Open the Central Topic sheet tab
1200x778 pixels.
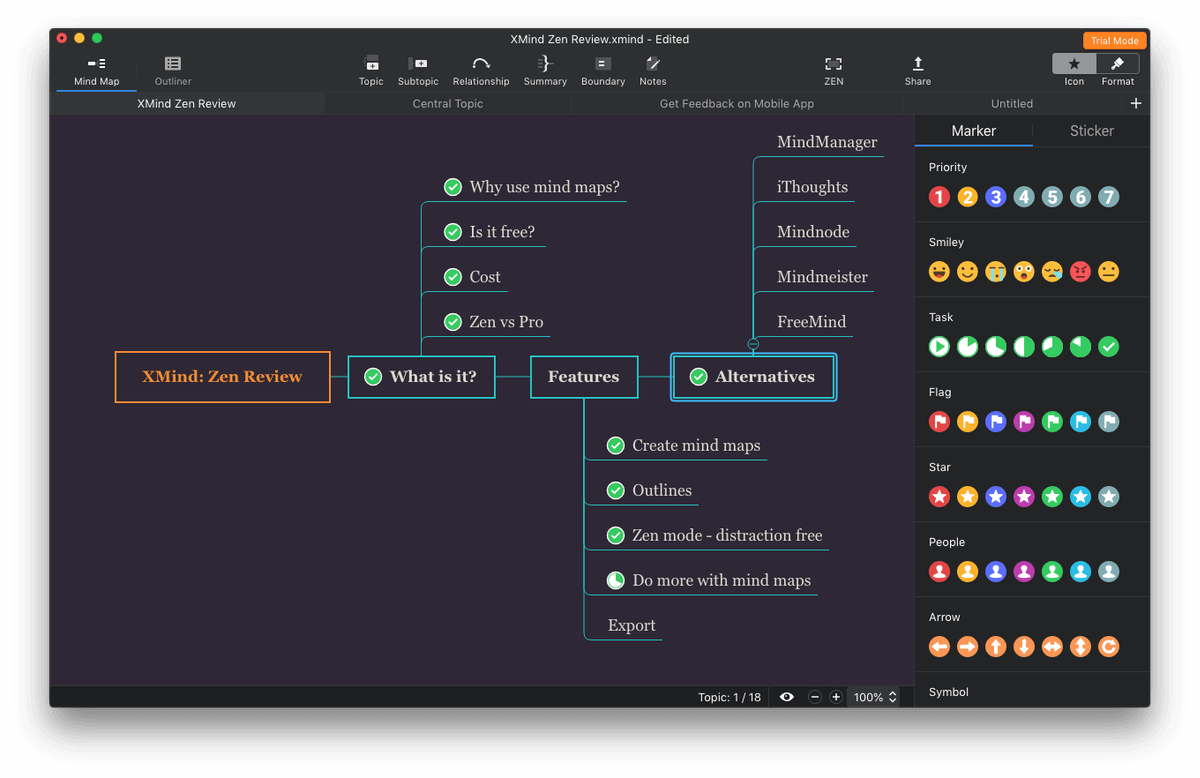pyautogui.click(x=448, y=103)
